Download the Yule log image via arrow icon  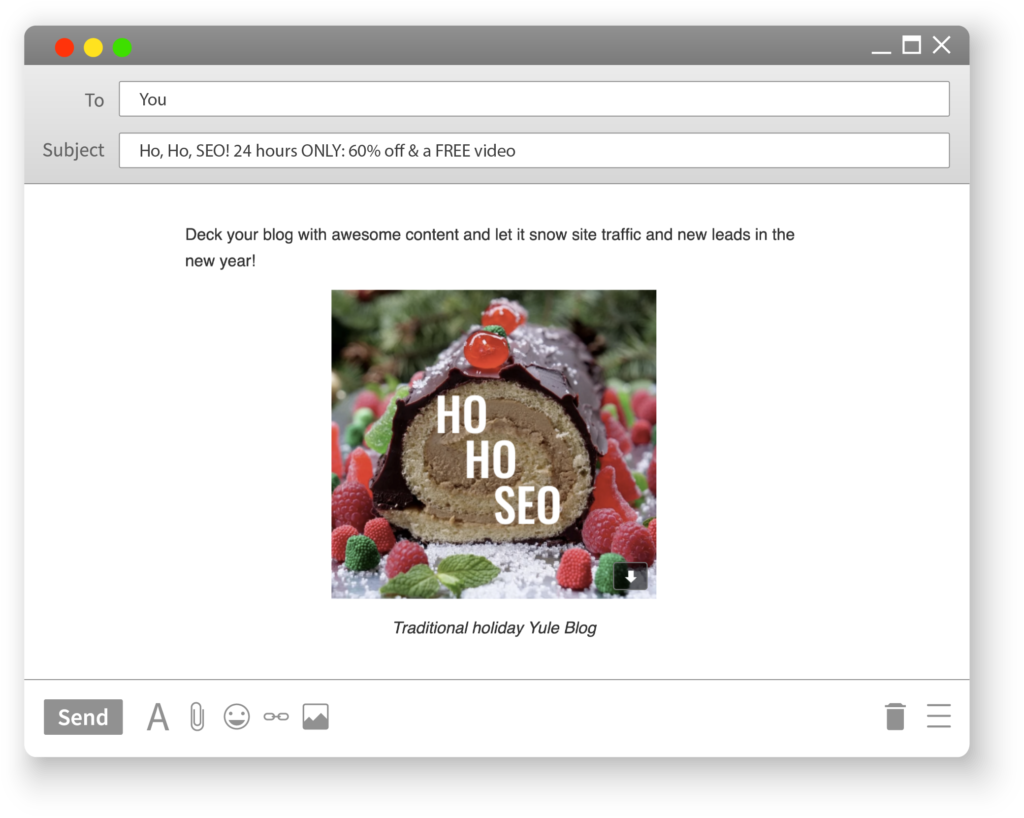pos(630,577)
